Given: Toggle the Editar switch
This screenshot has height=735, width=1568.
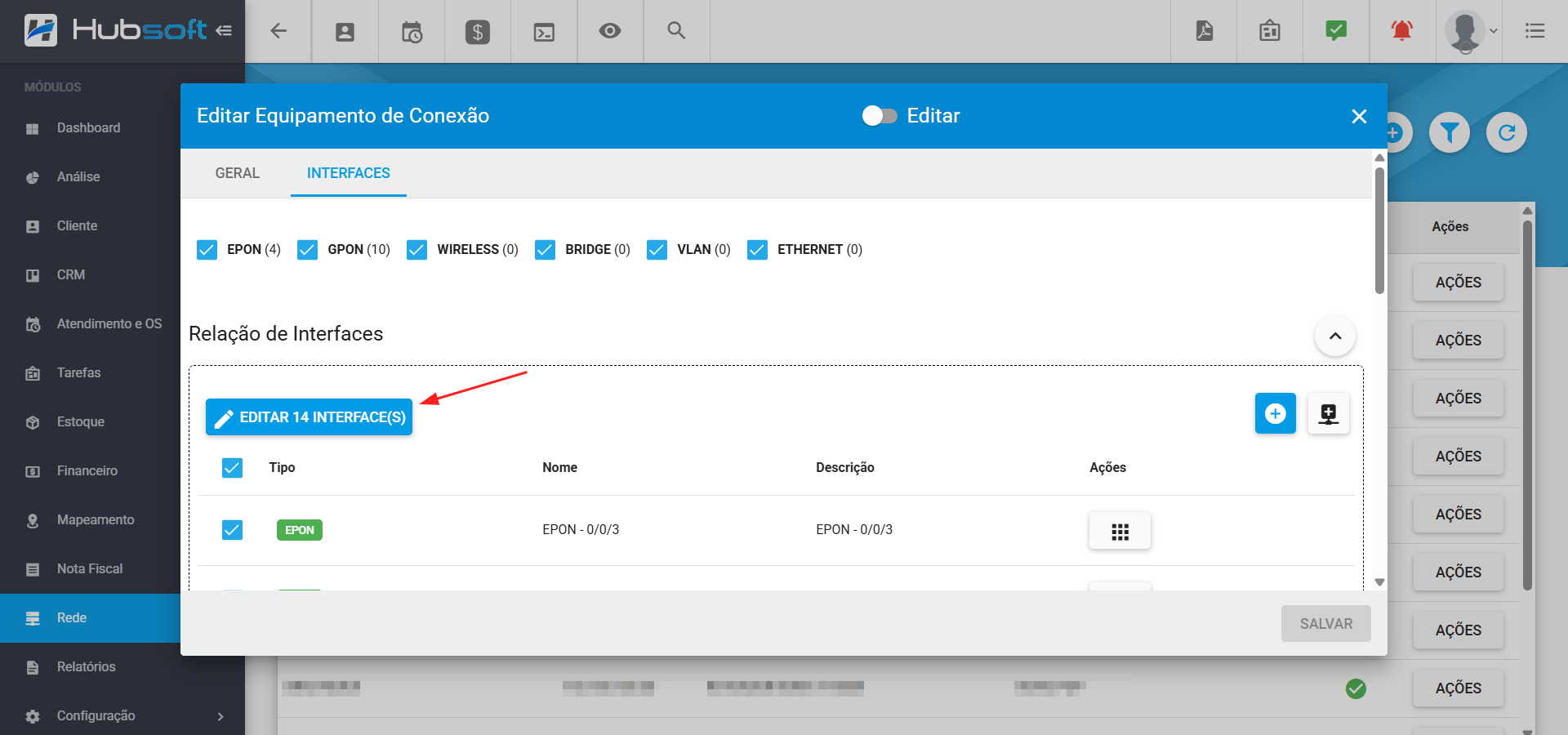Looking at the screenshot, I should [880, 116].
